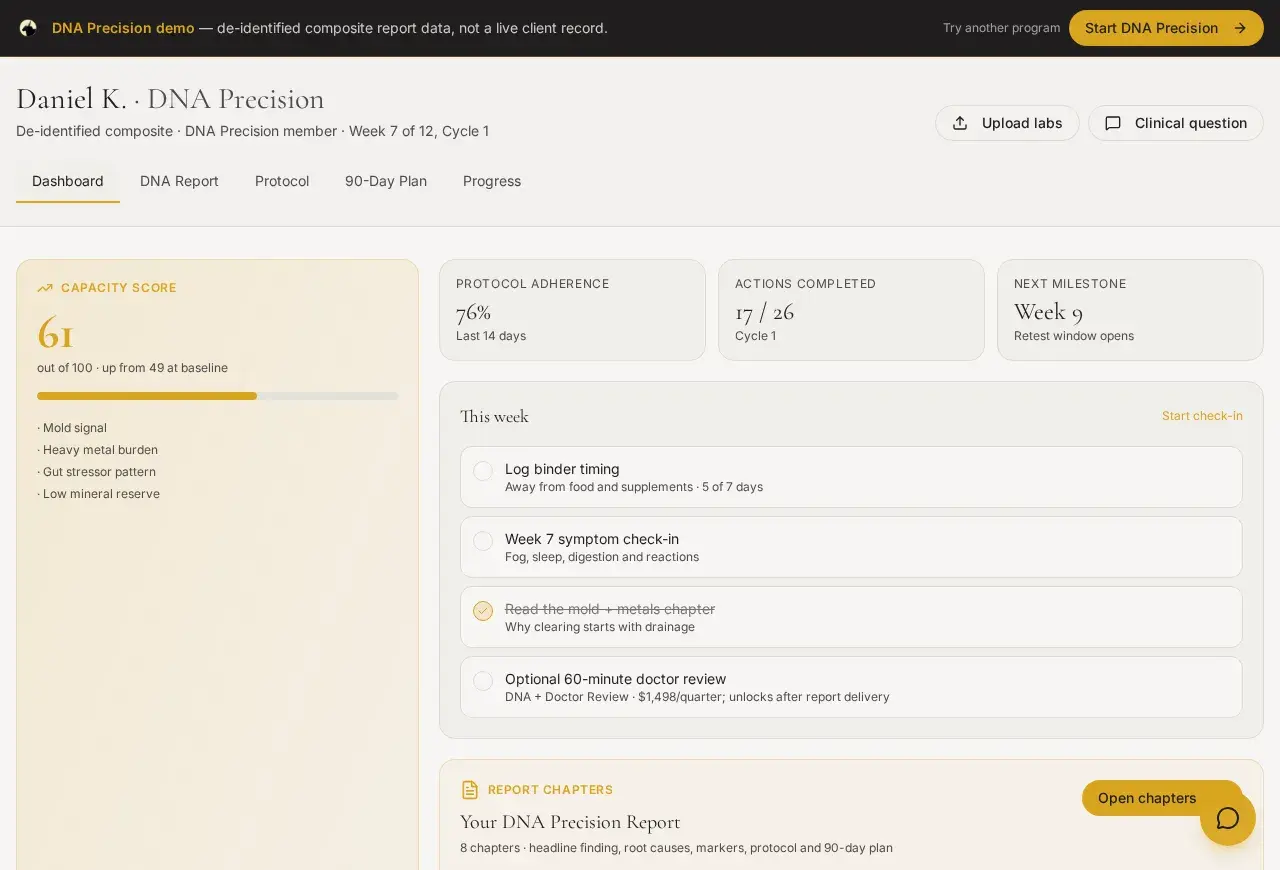
Task: Click the This week section heading
Action: click(x=494, y=416)
